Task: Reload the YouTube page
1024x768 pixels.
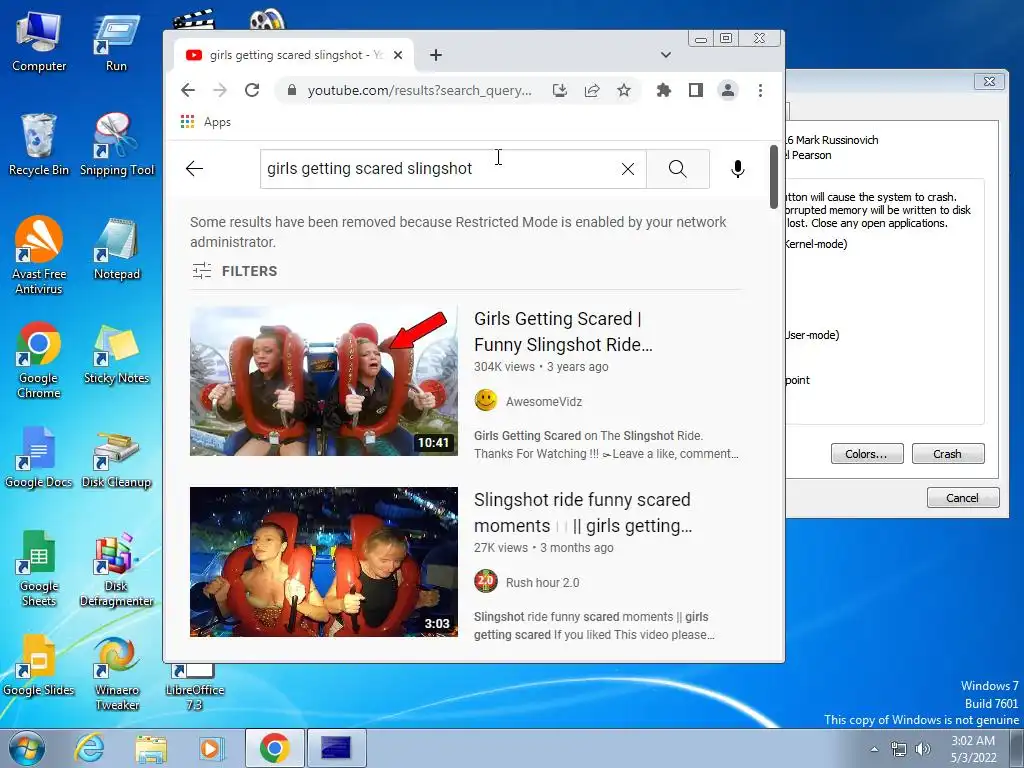Action: [252, 90]
